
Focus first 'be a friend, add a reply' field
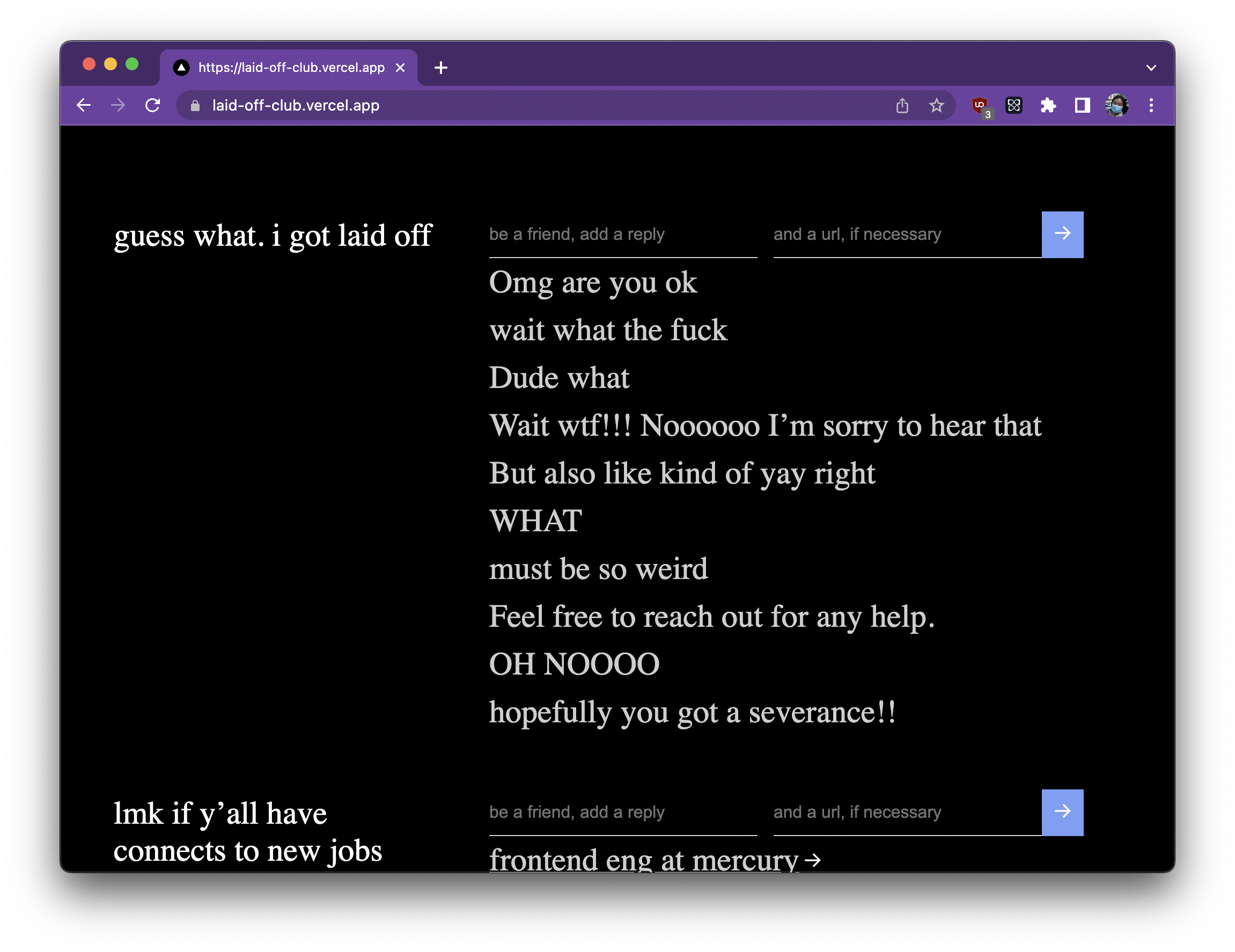coord(622,235)
